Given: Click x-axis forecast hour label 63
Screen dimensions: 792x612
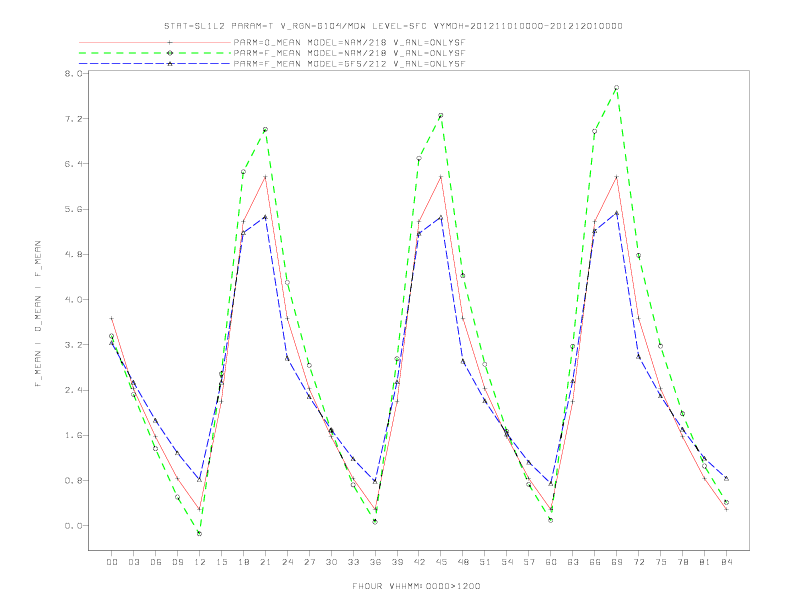Looking at the screenshot, I should pos(573,562).
